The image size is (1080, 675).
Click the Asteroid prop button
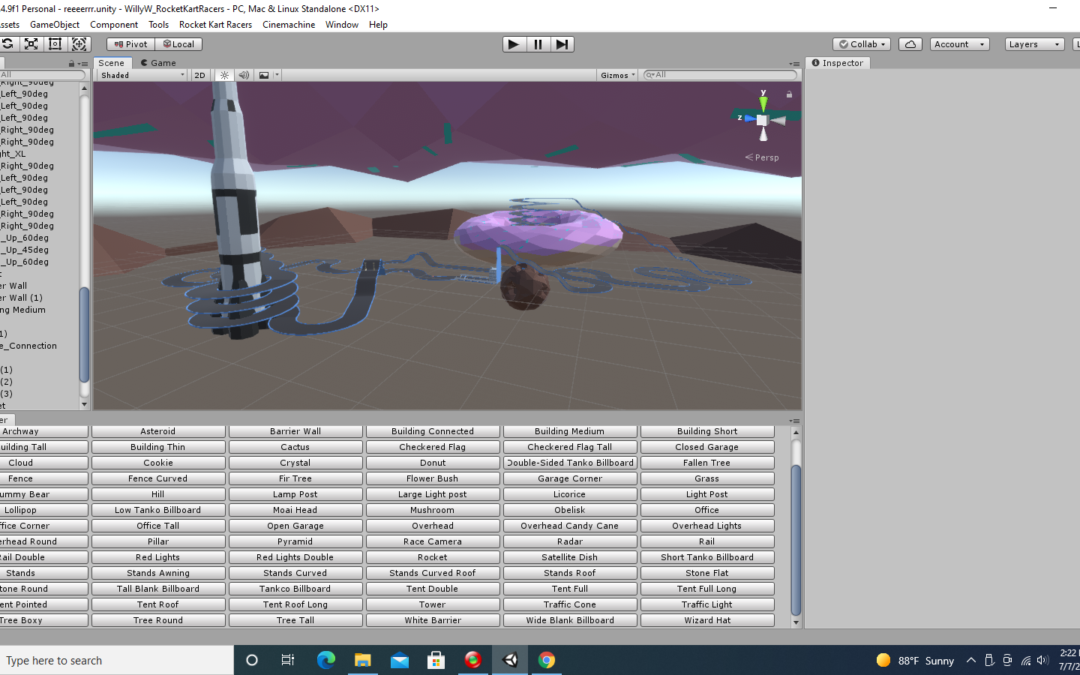tap(158, 431)
